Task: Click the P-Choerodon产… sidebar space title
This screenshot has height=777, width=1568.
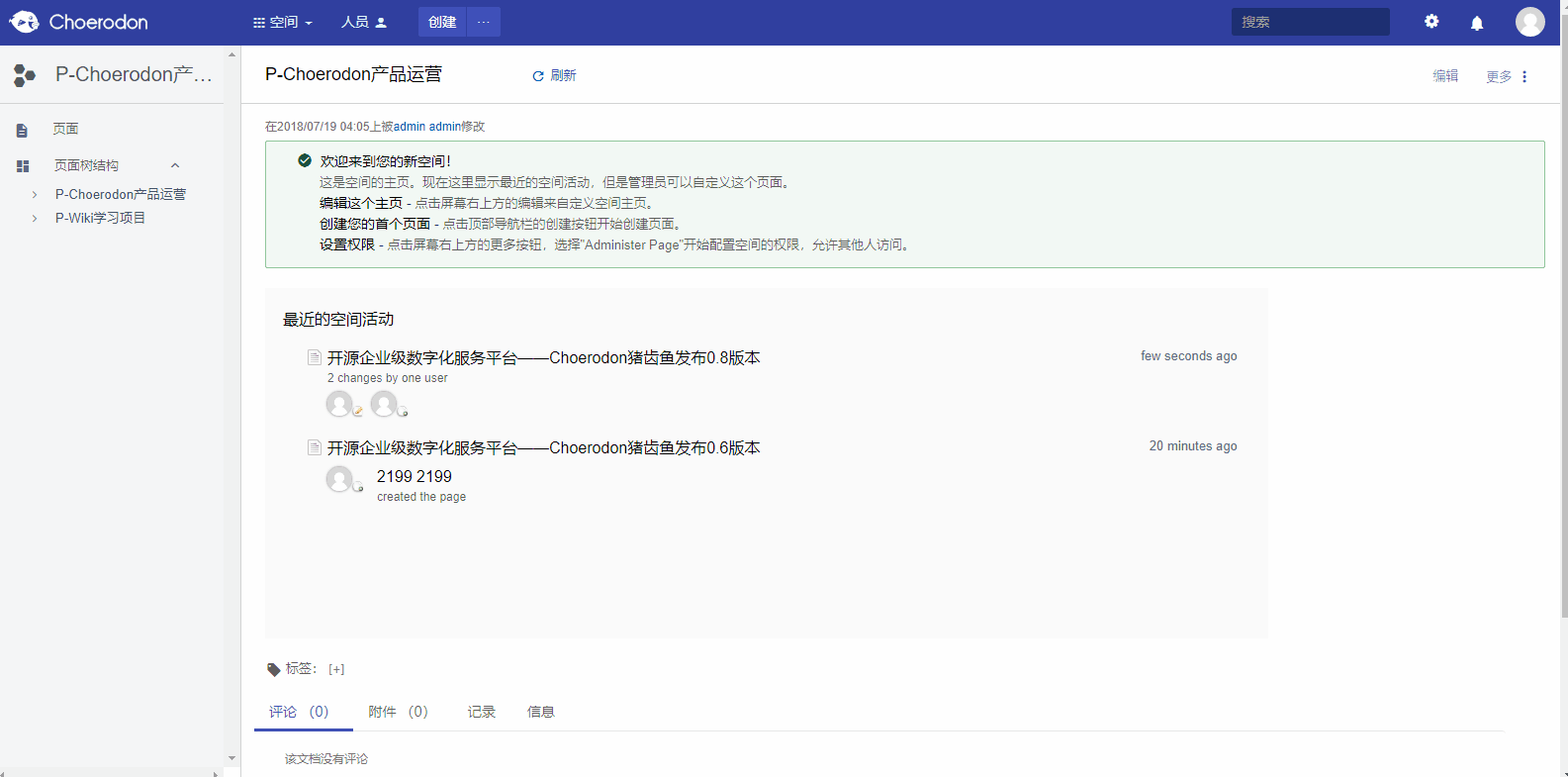Action: (134, 74)
